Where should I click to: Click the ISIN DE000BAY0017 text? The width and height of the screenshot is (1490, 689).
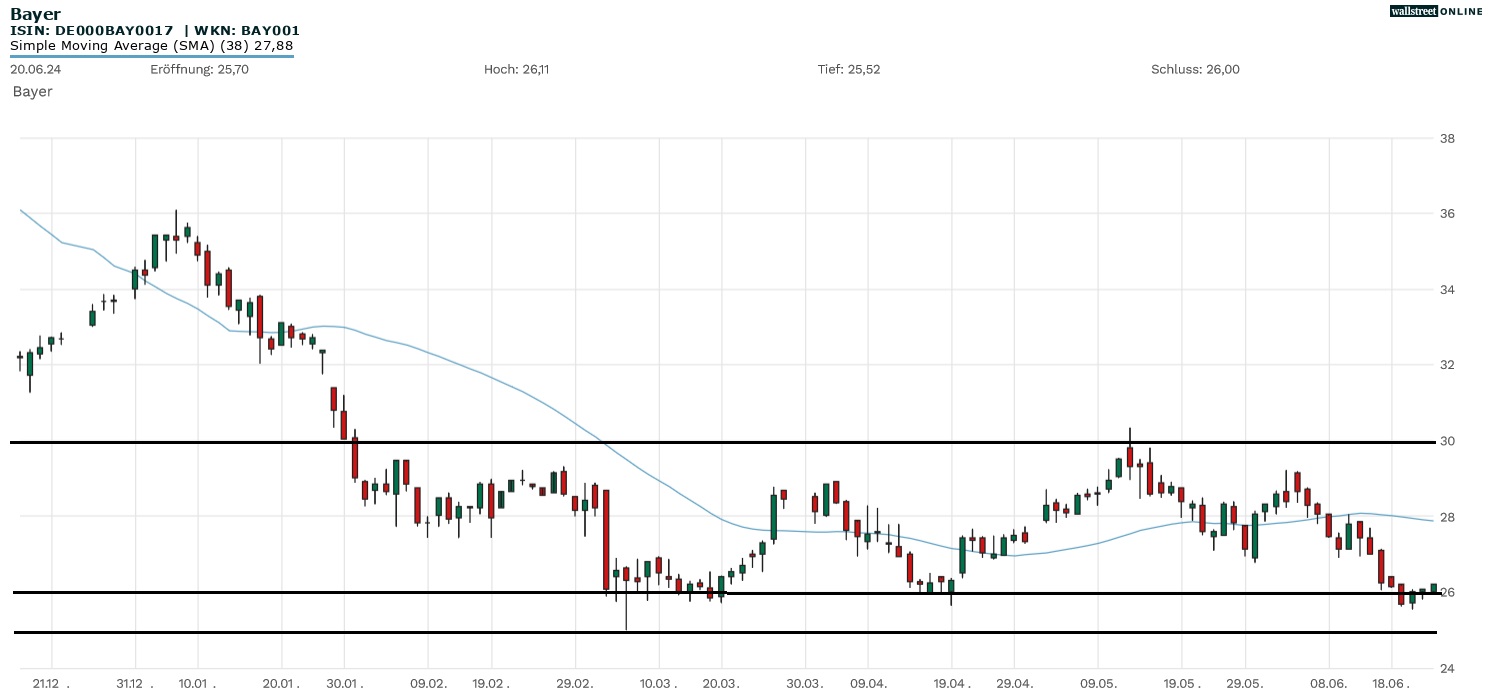(x=92, y=31)
